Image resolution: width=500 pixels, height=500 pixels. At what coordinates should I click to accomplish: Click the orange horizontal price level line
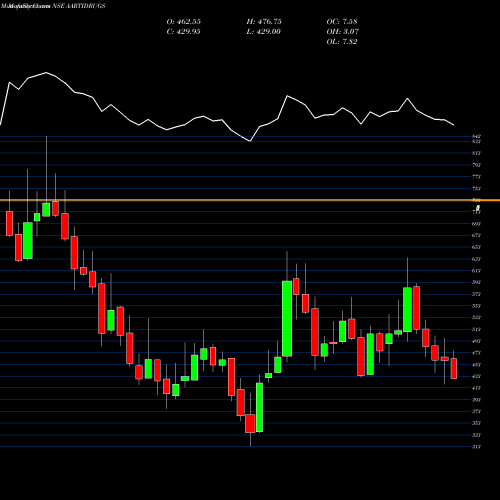(x=250, y=200)
